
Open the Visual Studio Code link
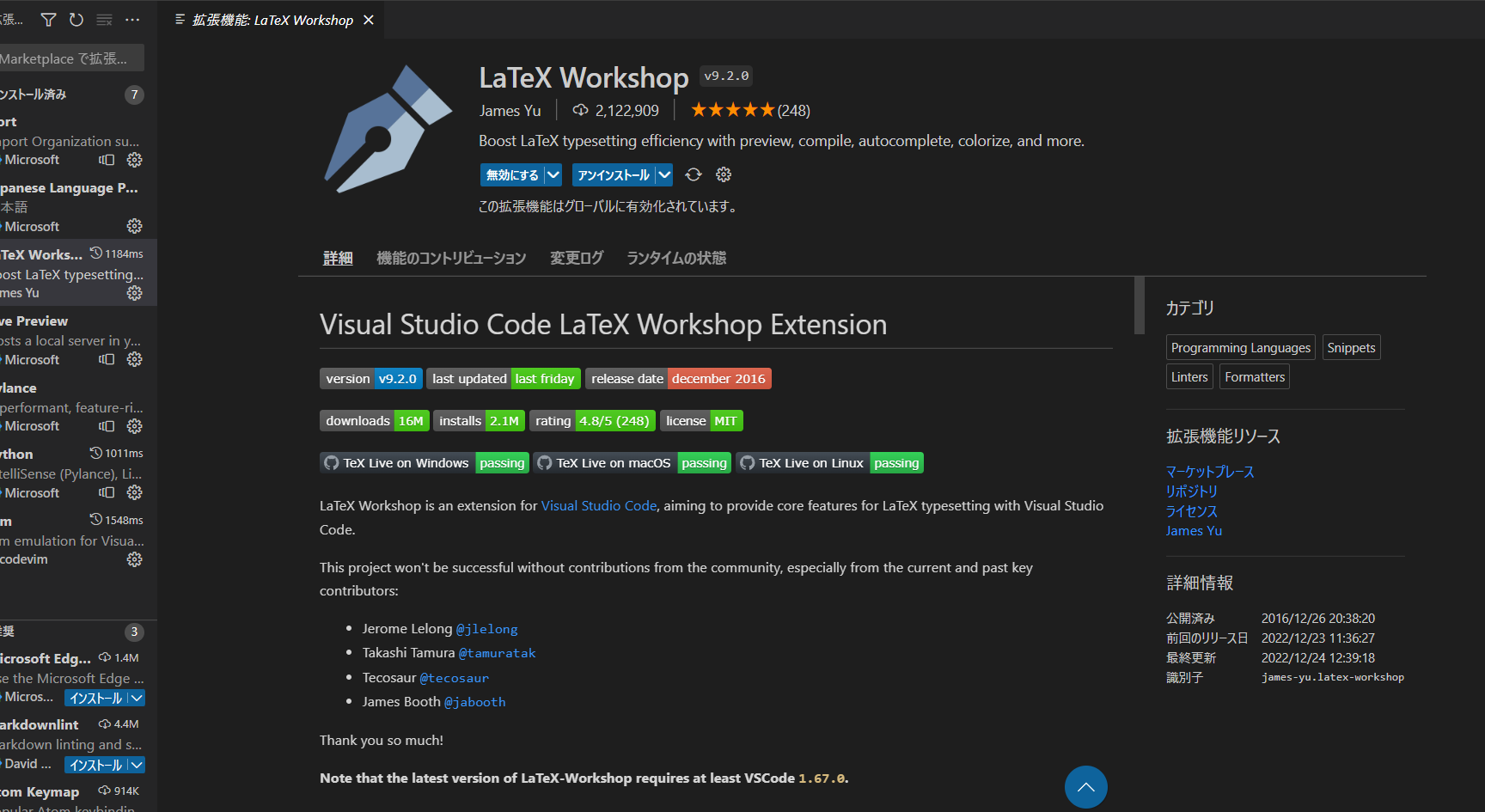click(x=599, y=506)
